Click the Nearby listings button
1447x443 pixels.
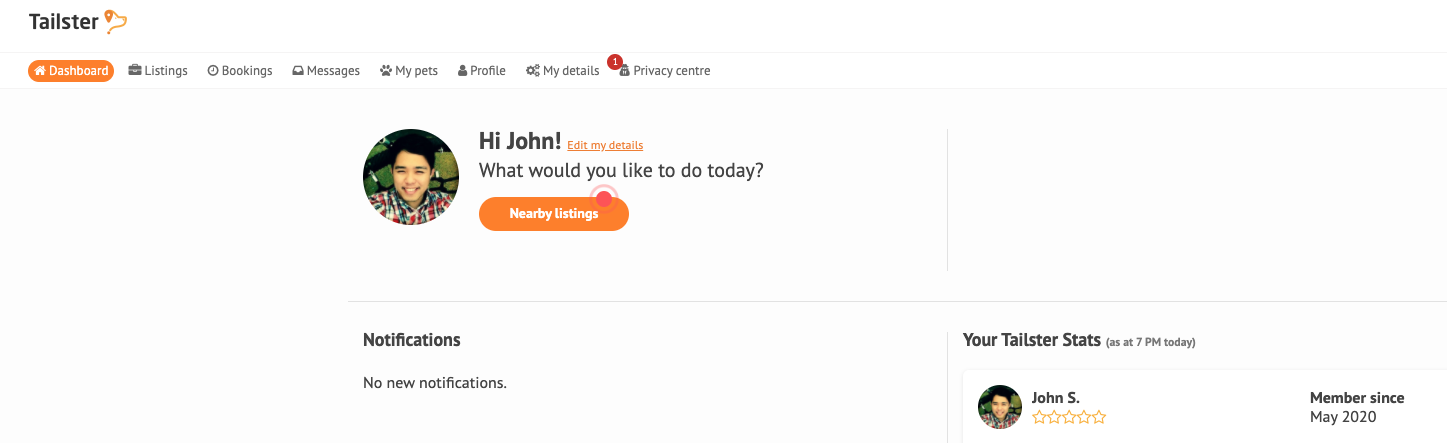click(554, 214)
